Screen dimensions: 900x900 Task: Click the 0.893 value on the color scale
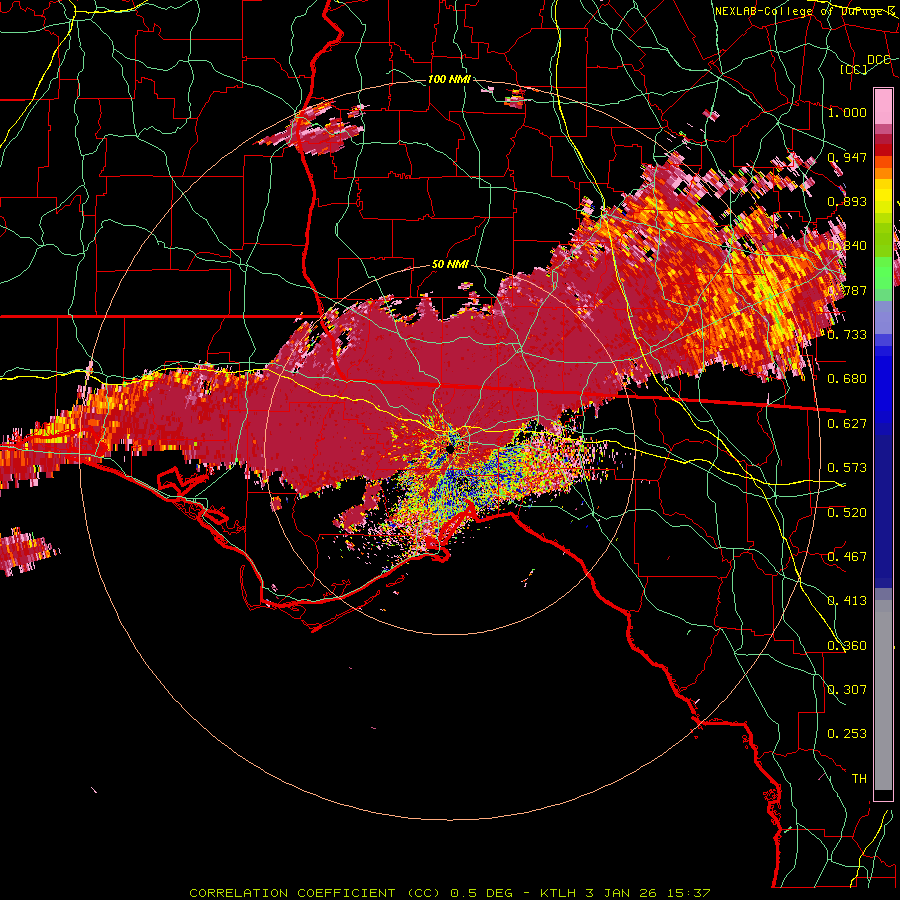point(847,201)
